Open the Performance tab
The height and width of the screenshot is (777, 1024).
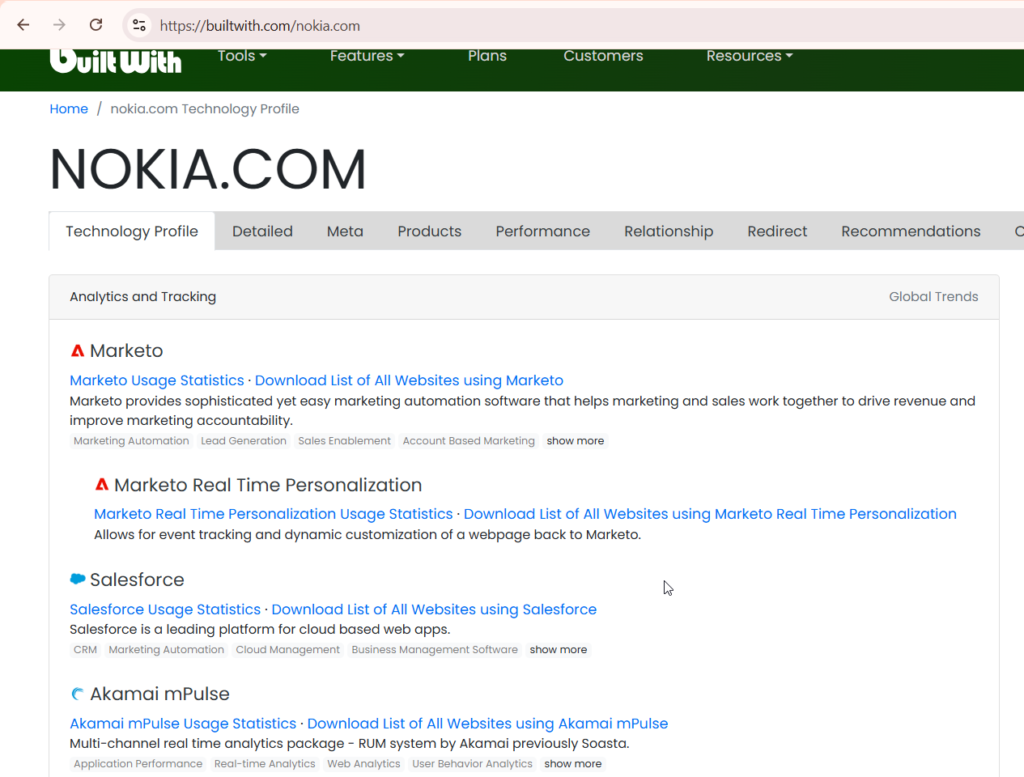pos(543,231)
